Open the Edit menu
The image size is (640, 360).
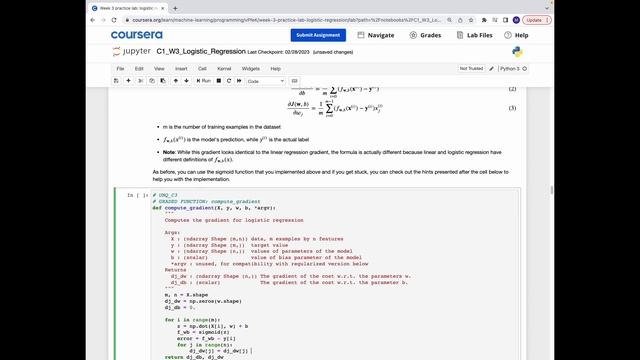(x=139, y=69)
